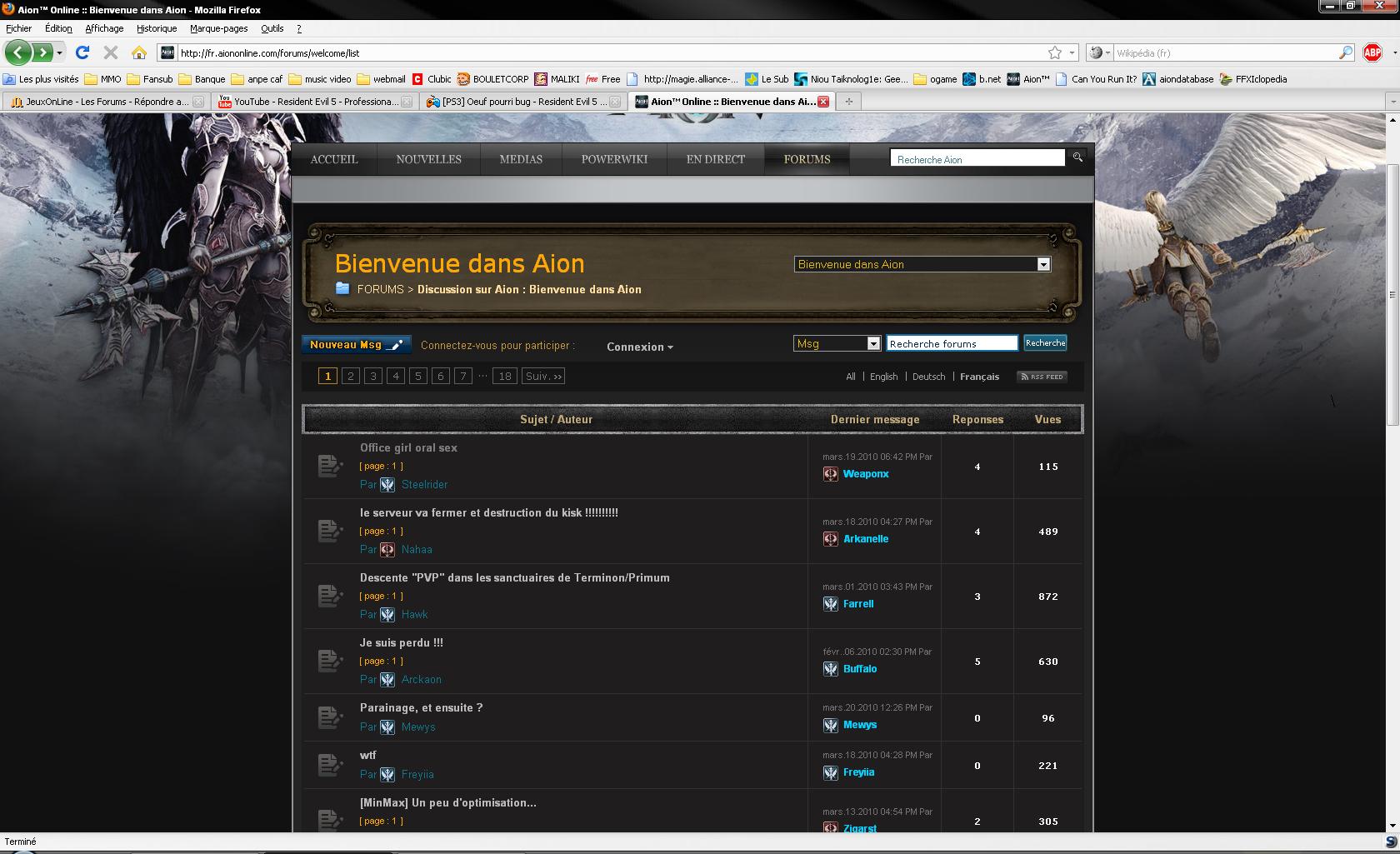Click the browser Back arrow button

point(17,52)
